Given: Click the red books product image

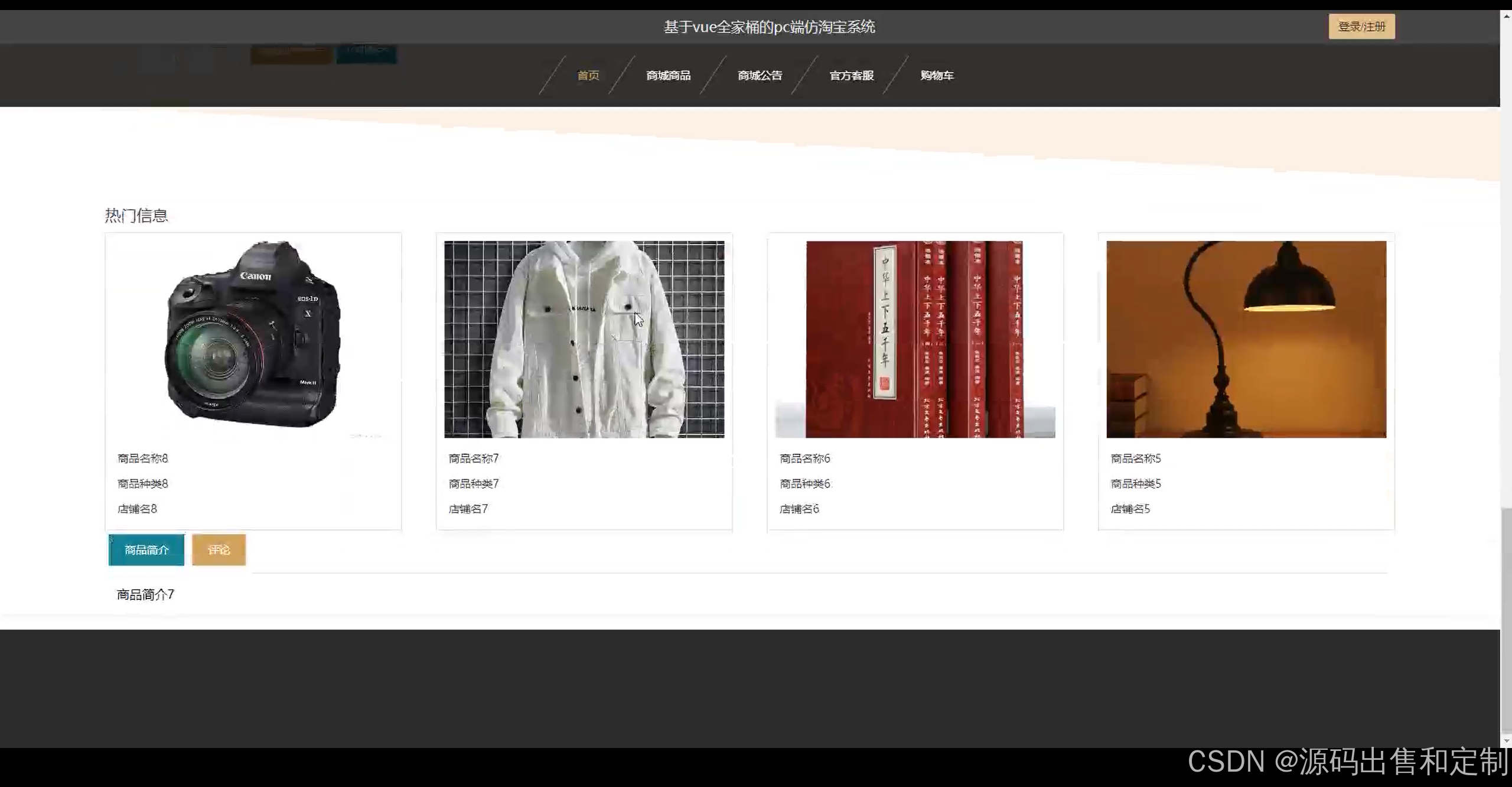Looking at the screenshot, I should click(915, 339).
